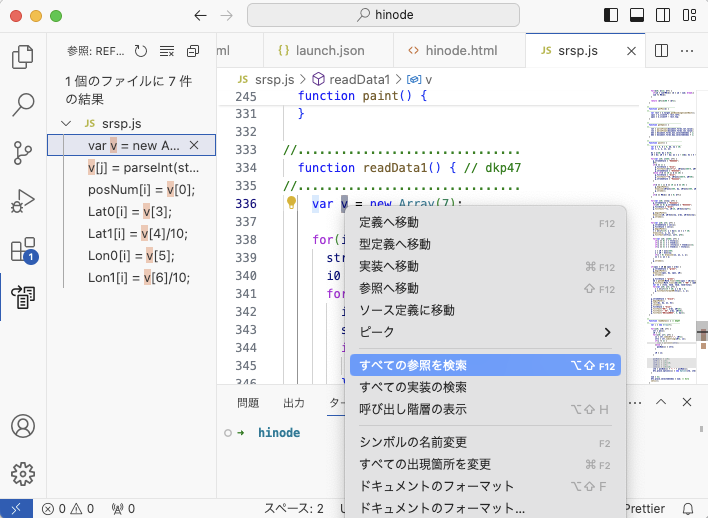Split the editor to the right
The image size is (708, 518).
[x=661, y=51]
